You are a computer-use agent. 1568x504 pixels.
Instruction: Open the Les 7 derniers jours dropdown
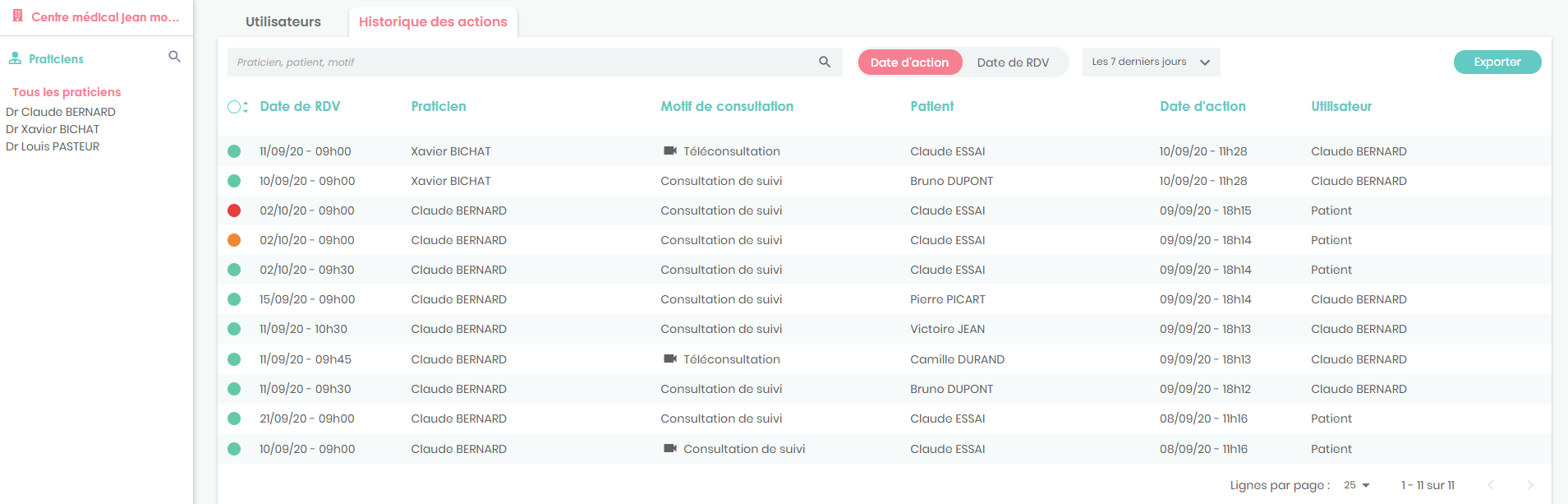pos(1150,62)
